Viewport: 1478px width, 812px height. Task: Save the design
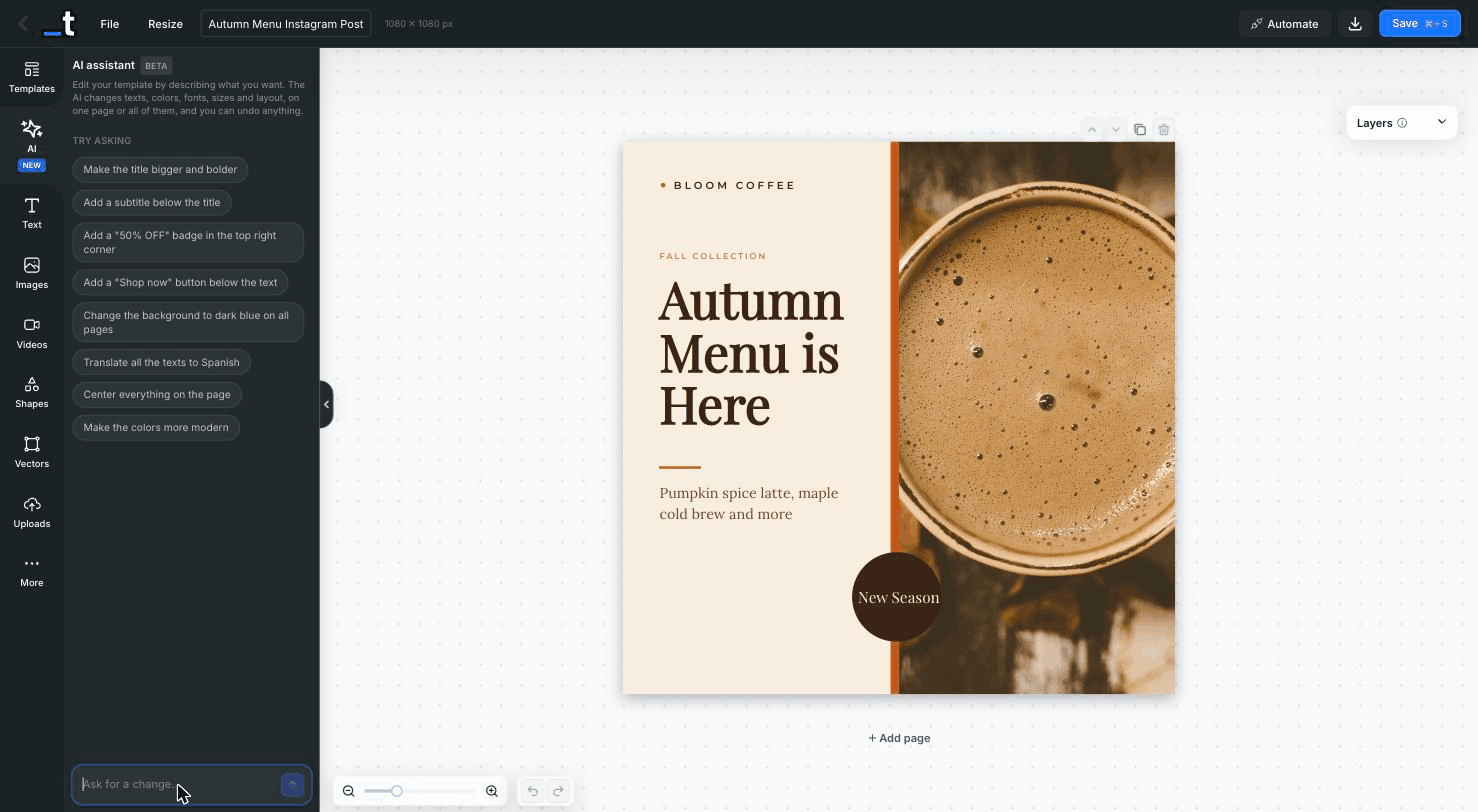(x=1420, y=24)
